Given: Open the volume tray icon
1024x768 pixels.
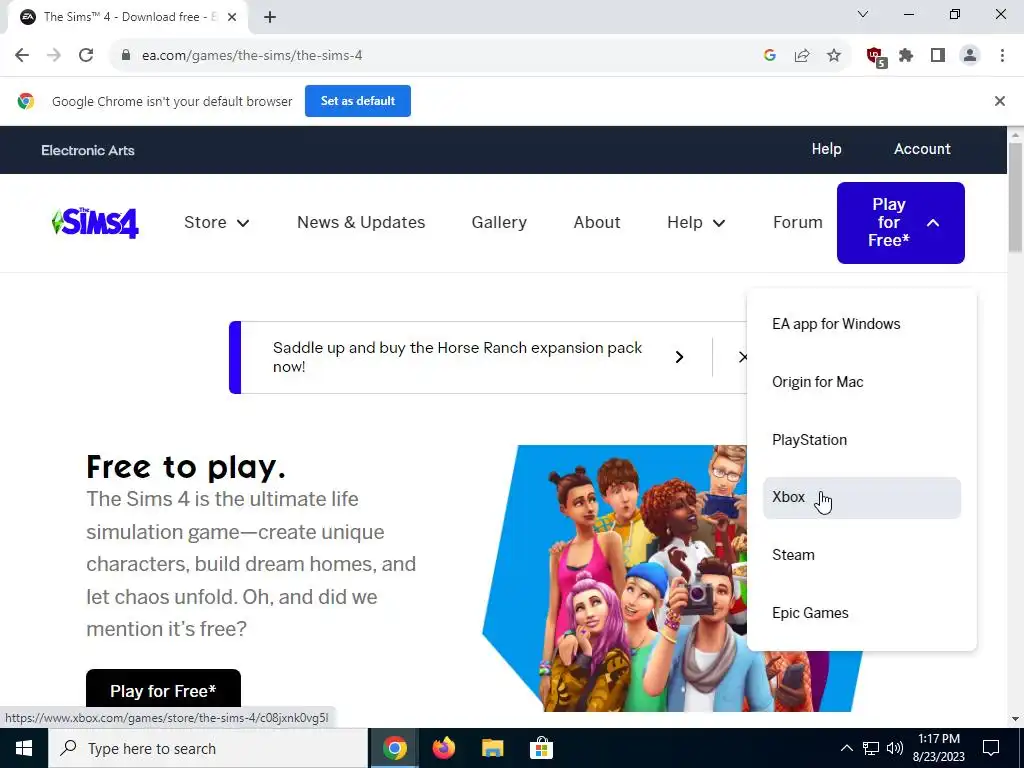Looking at the screenshot, I should click(895, 748).
